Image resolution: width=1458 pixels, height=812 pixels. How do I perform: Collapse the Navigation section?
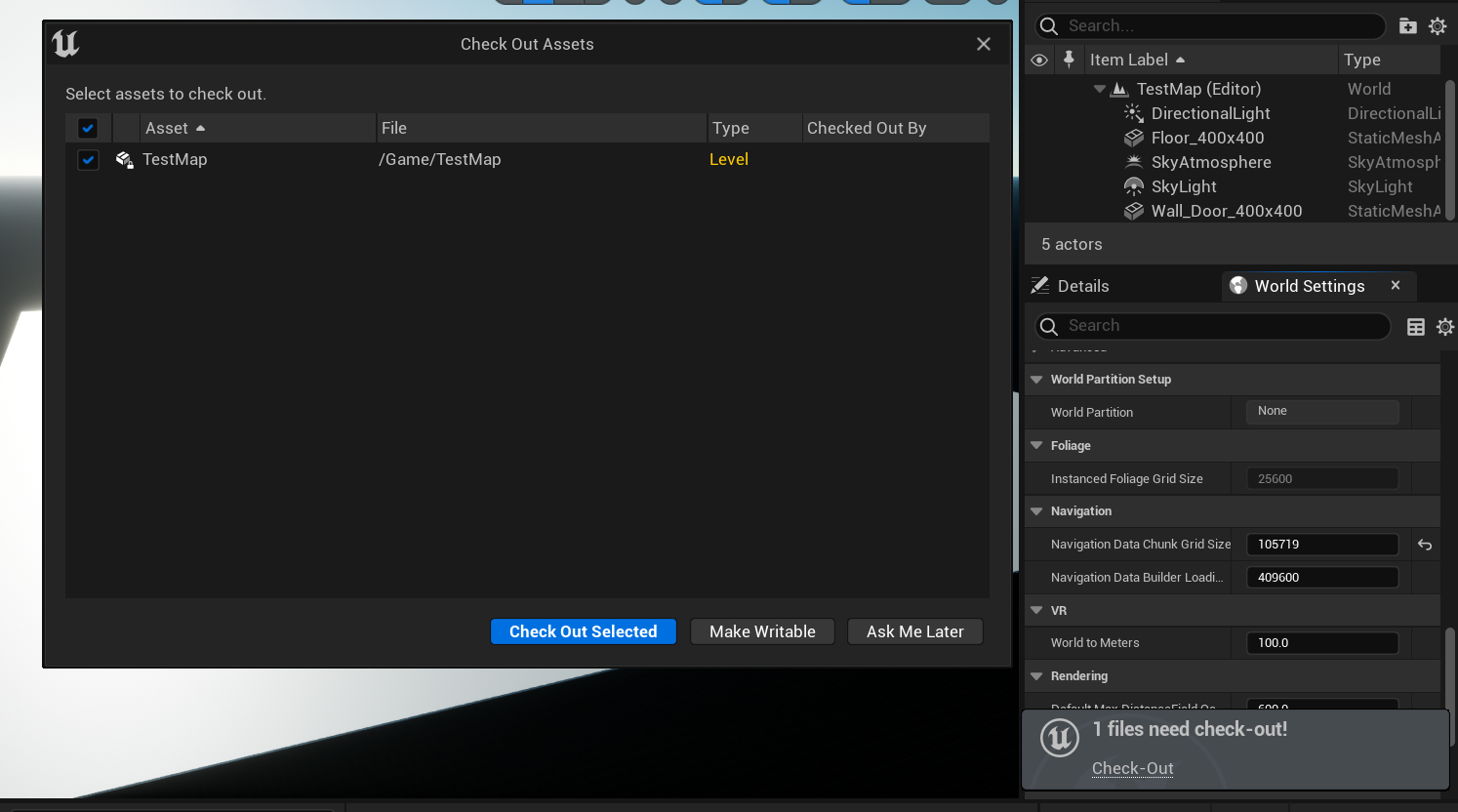(1036, 511)
